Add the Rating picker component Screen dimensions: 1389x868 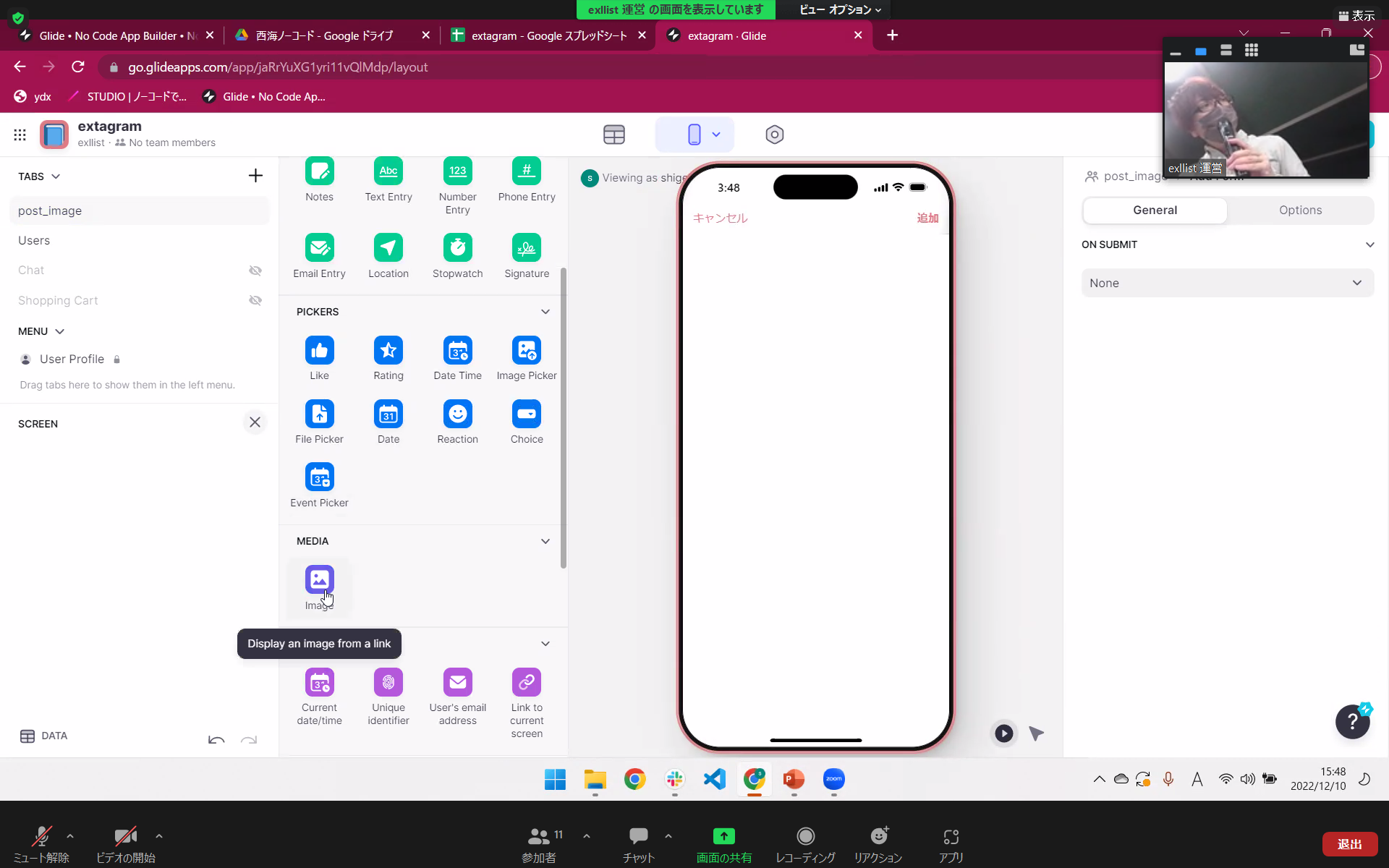[388, 352]
